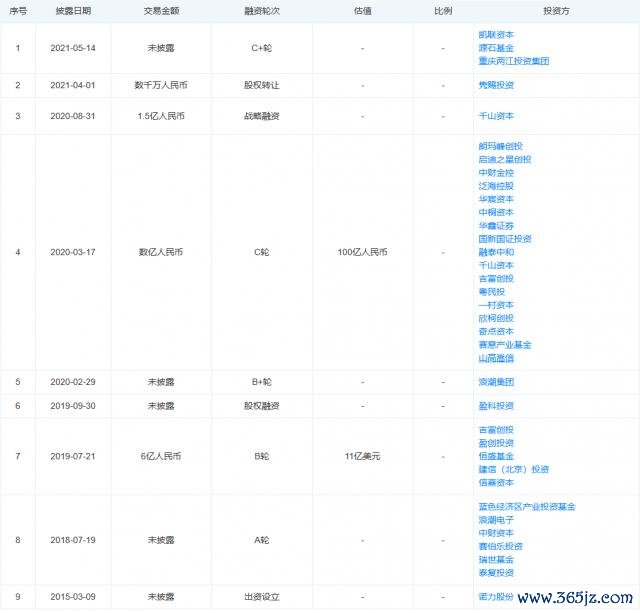Open the 赛意产业基金 investor link
Viewport: 640px width, 613px height.
(505, 344)
